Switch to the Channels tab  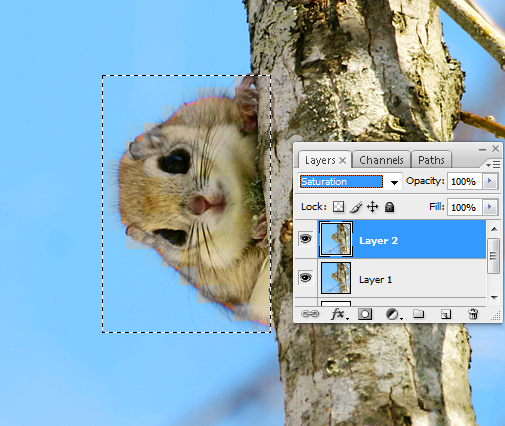pyautogui.click(x=381, y=160)
